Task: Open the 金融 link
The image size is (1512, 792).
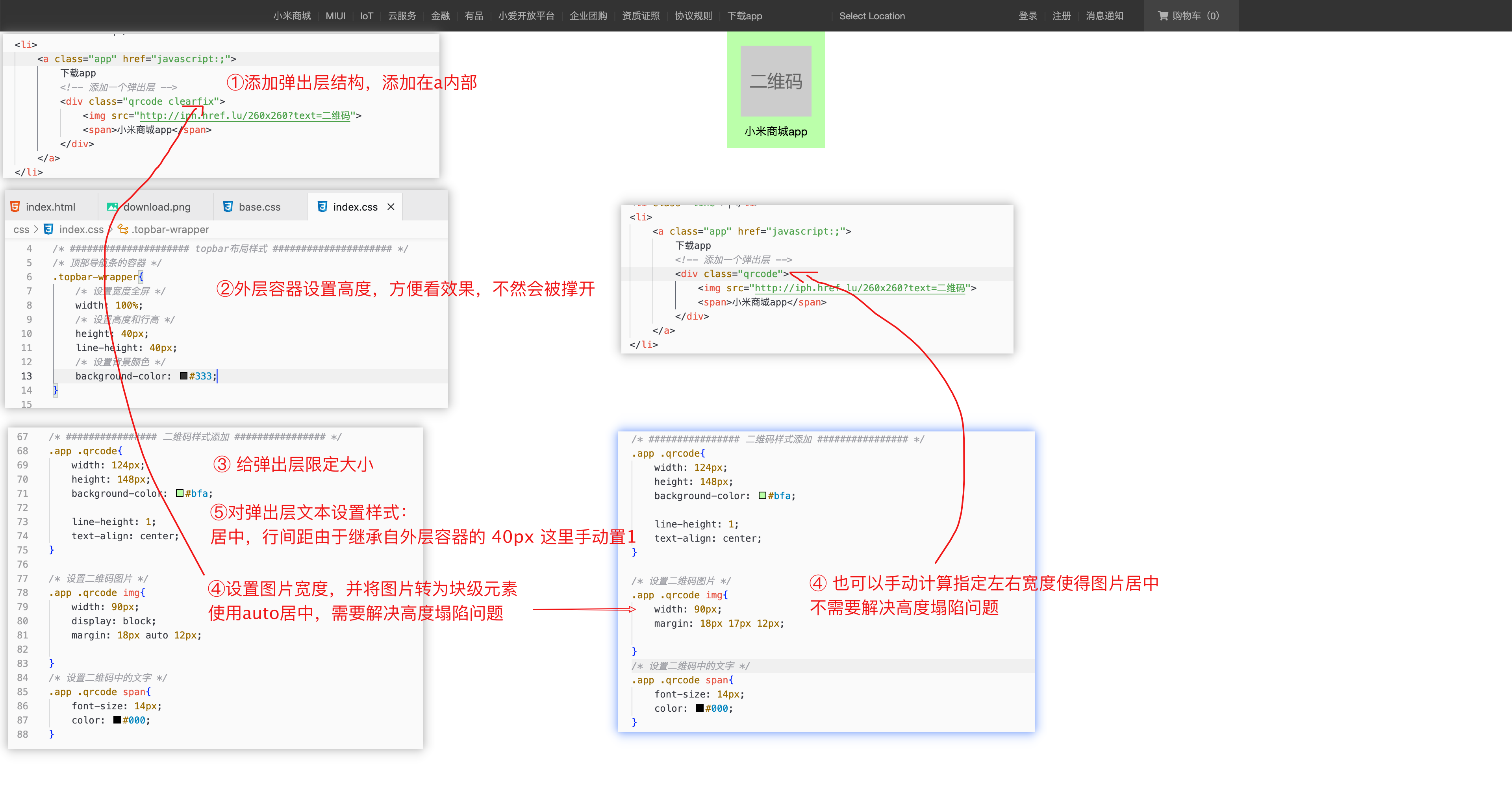Action: pos(440,16)
